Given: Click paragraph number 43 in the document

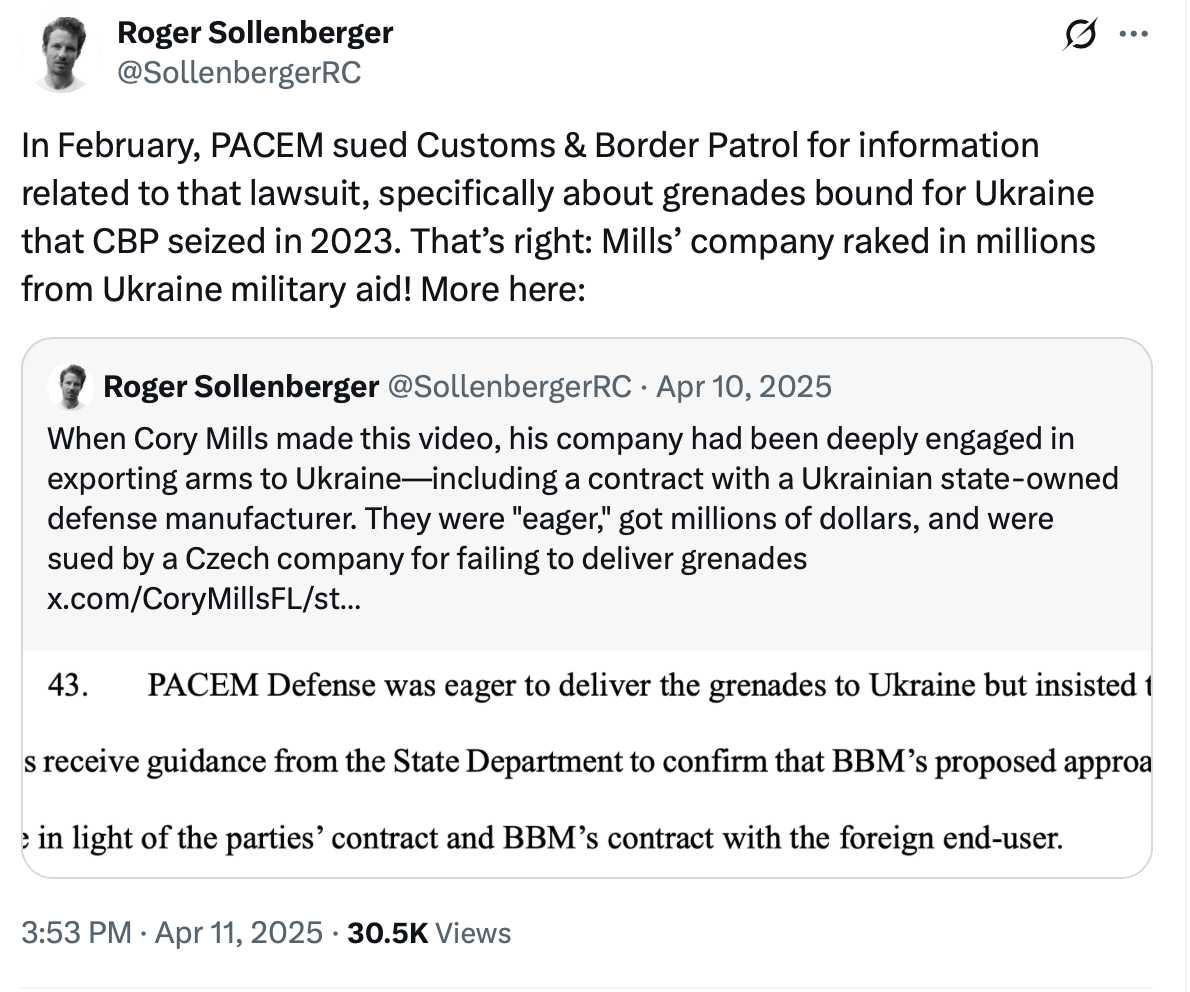Looking at the screenshot, I should 66,687.
